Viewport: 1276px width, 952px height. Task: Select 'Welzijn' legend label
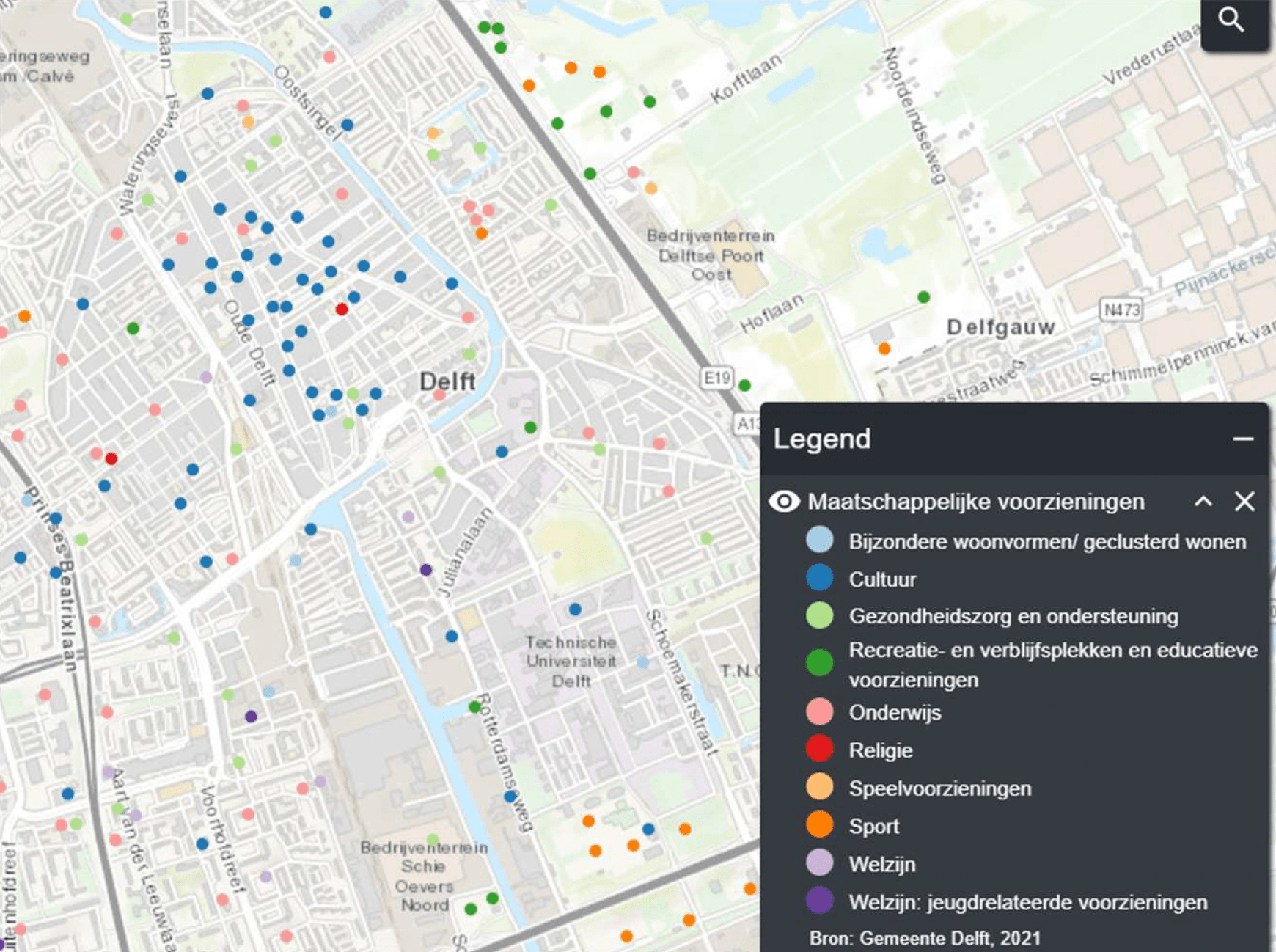(x=881, y=864)
